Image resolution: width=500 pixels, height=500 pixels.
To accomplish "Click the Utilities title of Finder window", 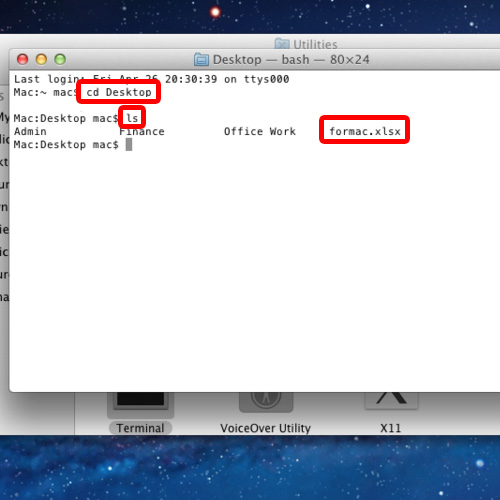I will 315,44.
